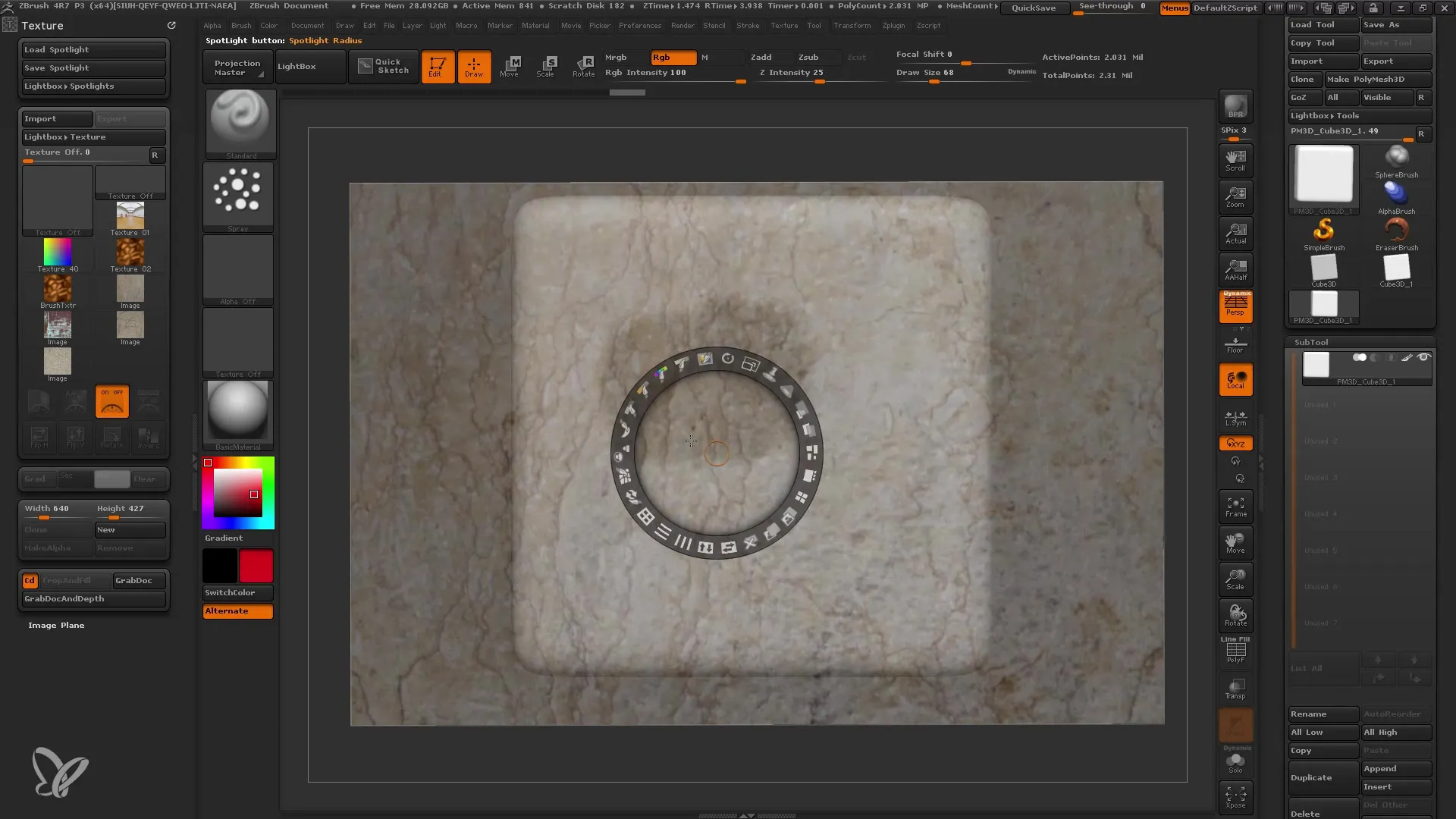Toggle the XYZ rotation mode button
Image resolution: width=1456 pixels, height=819 pixels.
(1235, 443)
